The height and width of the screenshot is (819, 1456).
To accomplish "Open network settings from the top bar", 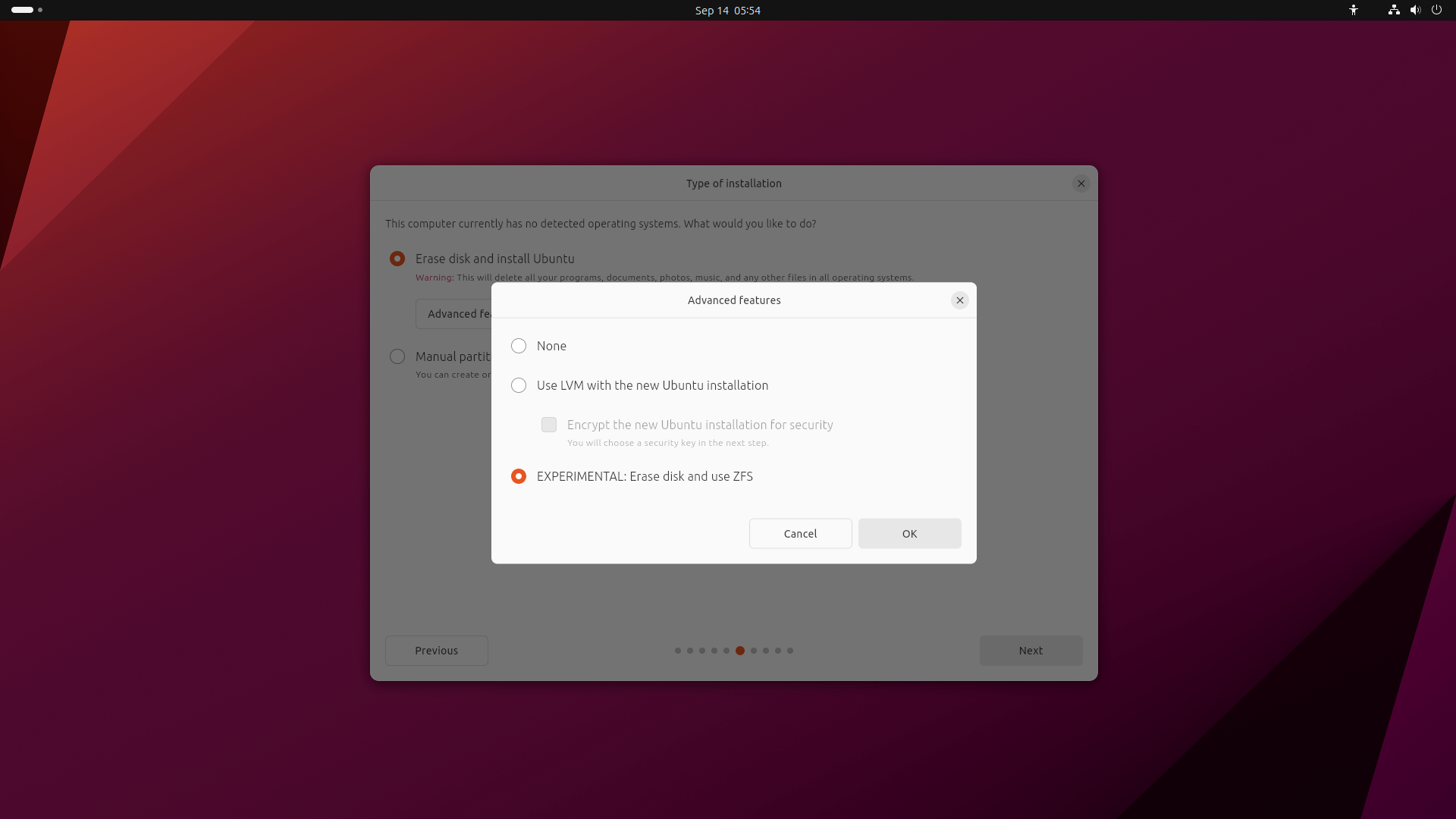I will click(x=1393, y=10).
